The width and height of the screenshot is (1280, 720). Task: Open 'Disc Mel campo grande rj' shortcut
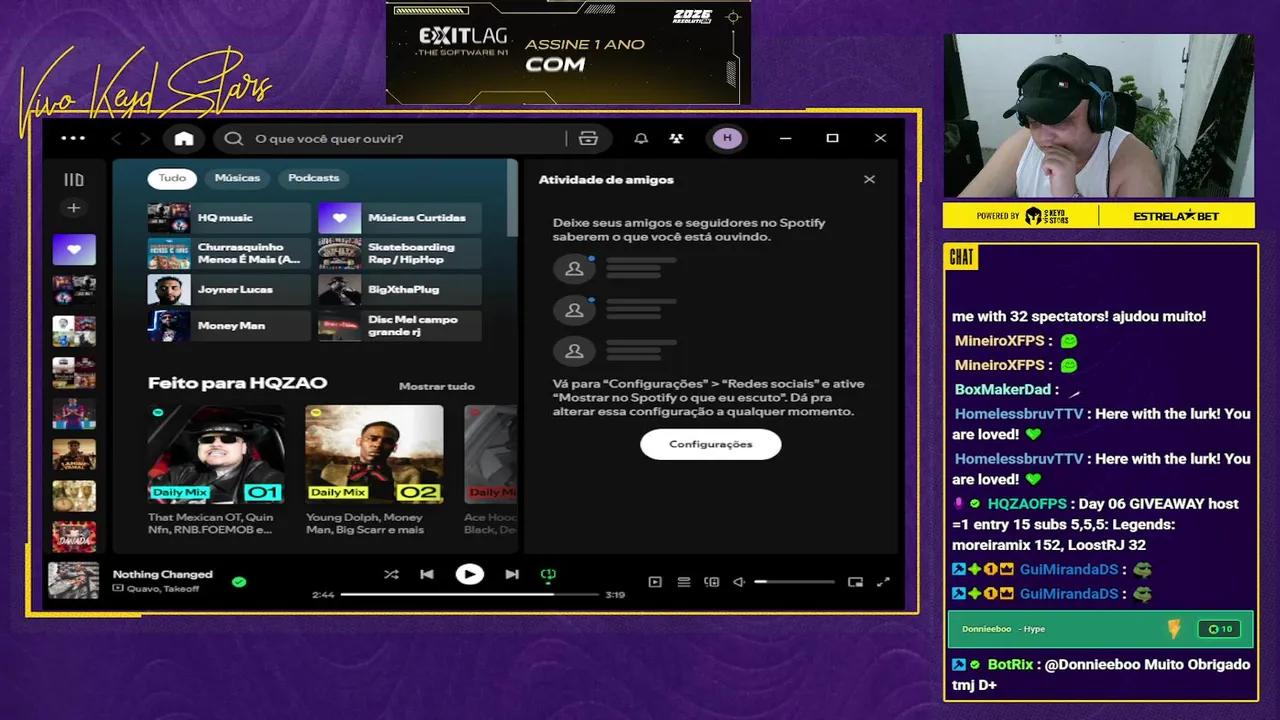point(400,326)
